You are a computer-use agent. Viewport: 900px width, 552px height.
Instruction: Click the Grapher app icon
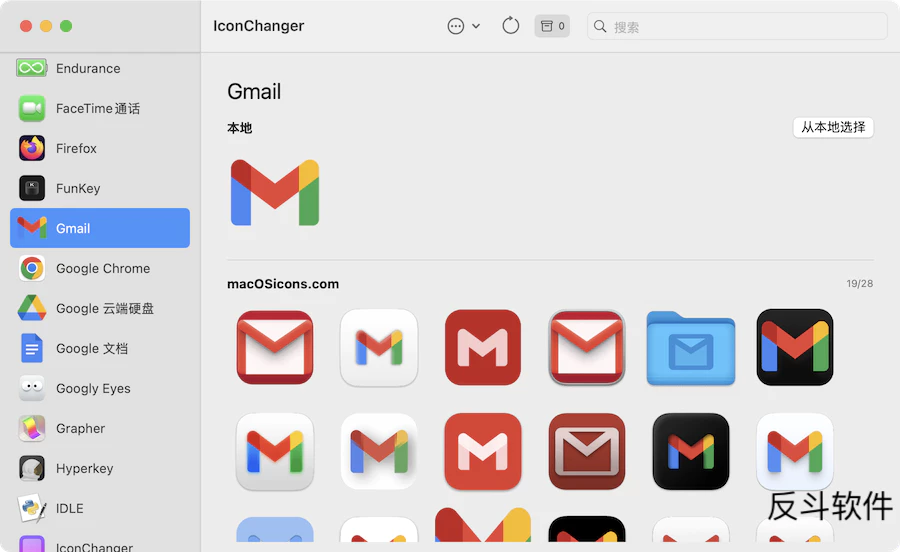(x=32, y=428)
